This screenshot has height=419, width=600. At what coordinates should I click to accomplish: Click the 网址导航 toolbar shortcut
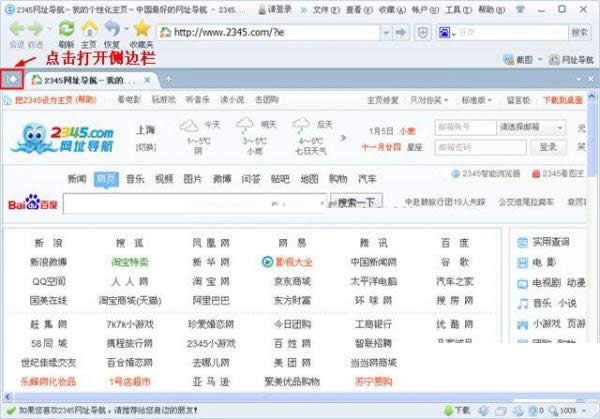point(571,59)
